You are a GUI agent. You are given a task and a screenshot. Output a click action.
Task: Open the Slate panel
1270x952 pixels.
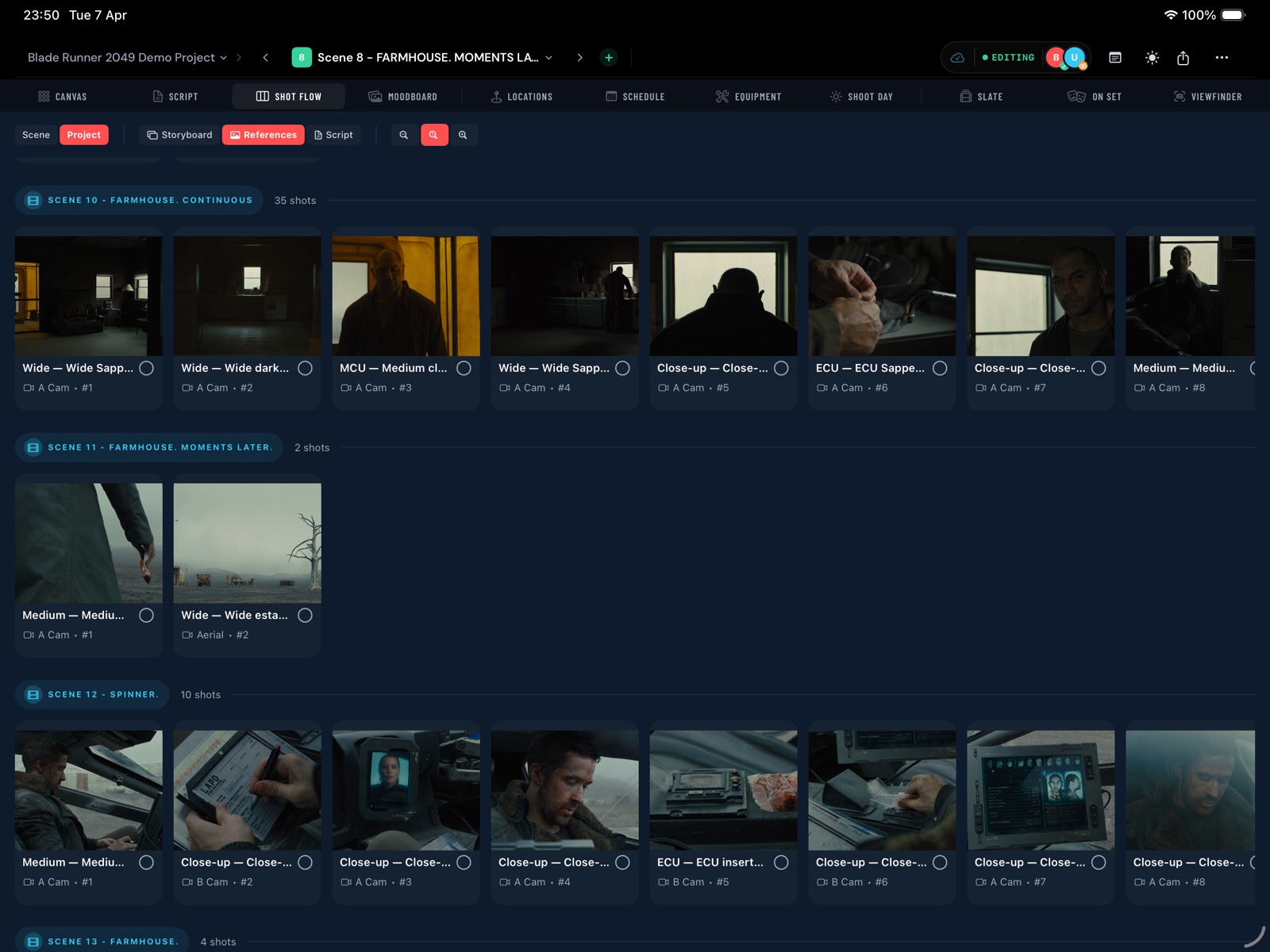[981, 96]
